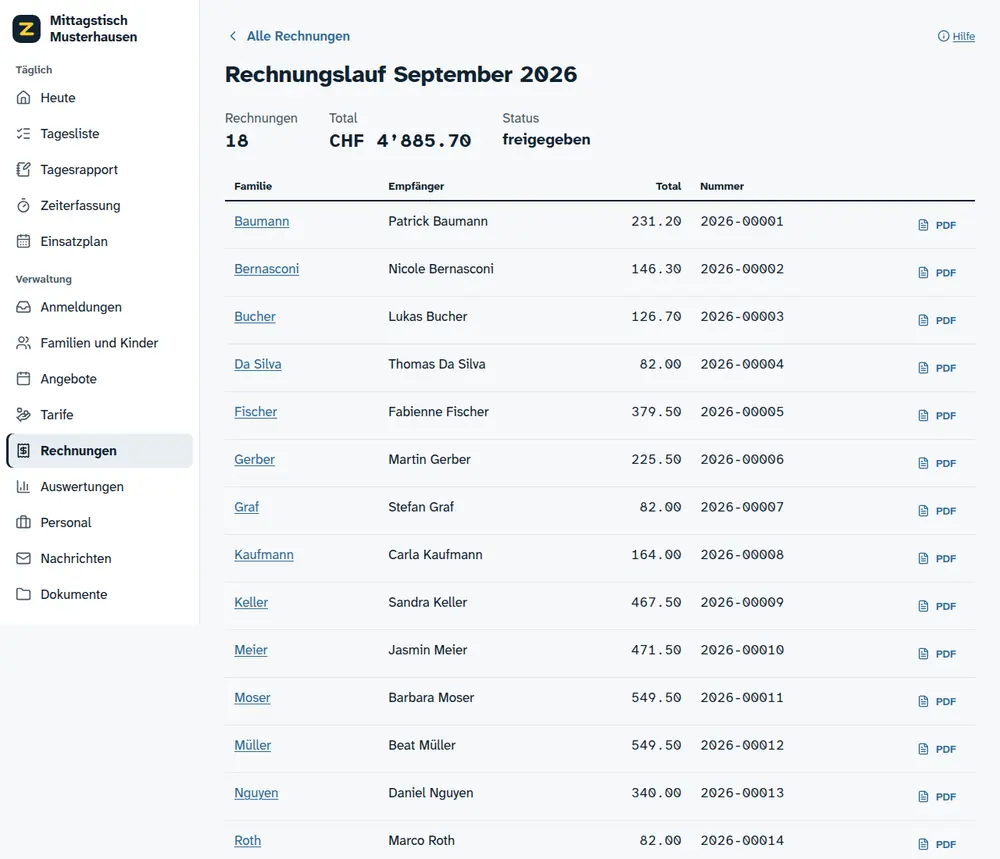The height and width of the screenshot is (859, 1000).
Task: Open the Bernasconi family link
Action: pyautogui.click(x=267, y=269)
